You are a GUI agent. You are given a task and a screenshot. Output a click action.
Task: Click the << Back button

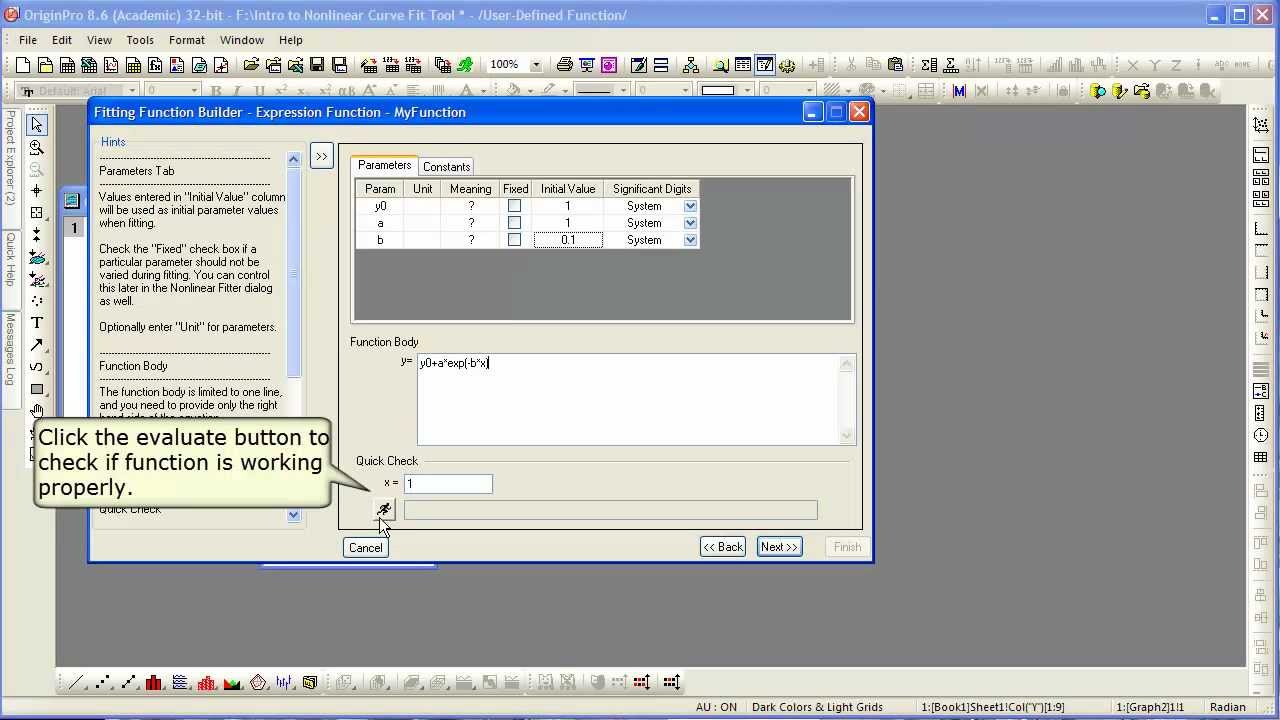pyautogui.click(x=723, y=547)
